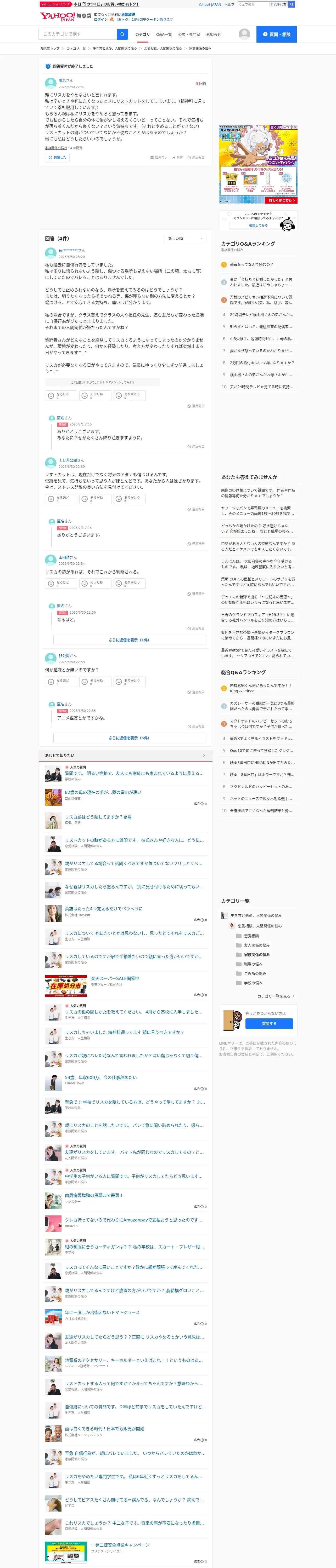Click the anime collaboration ad banner

[x=258, y=164]
